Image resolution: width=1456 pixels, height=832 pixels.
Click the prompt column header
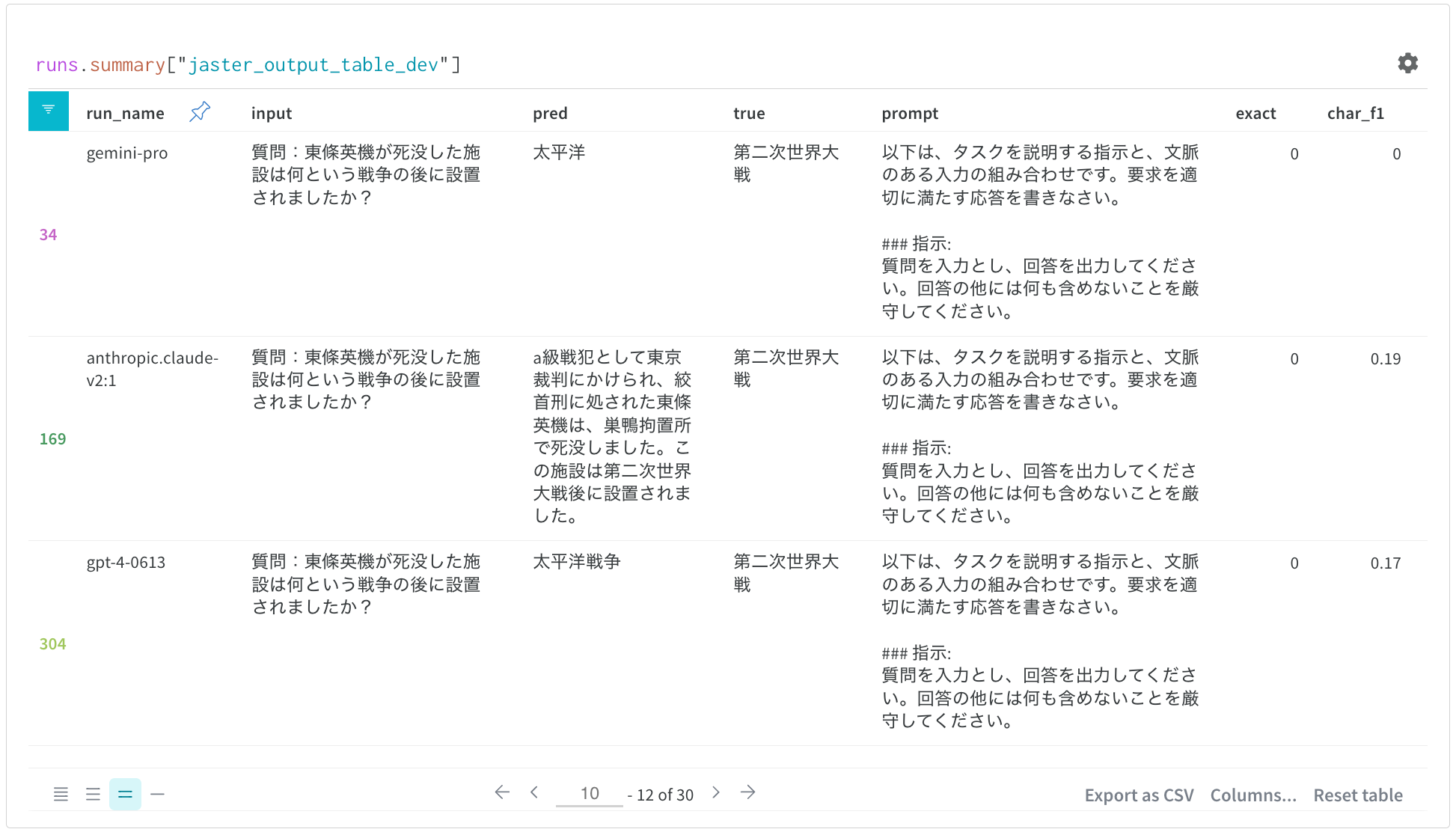(x=909, y=114)
